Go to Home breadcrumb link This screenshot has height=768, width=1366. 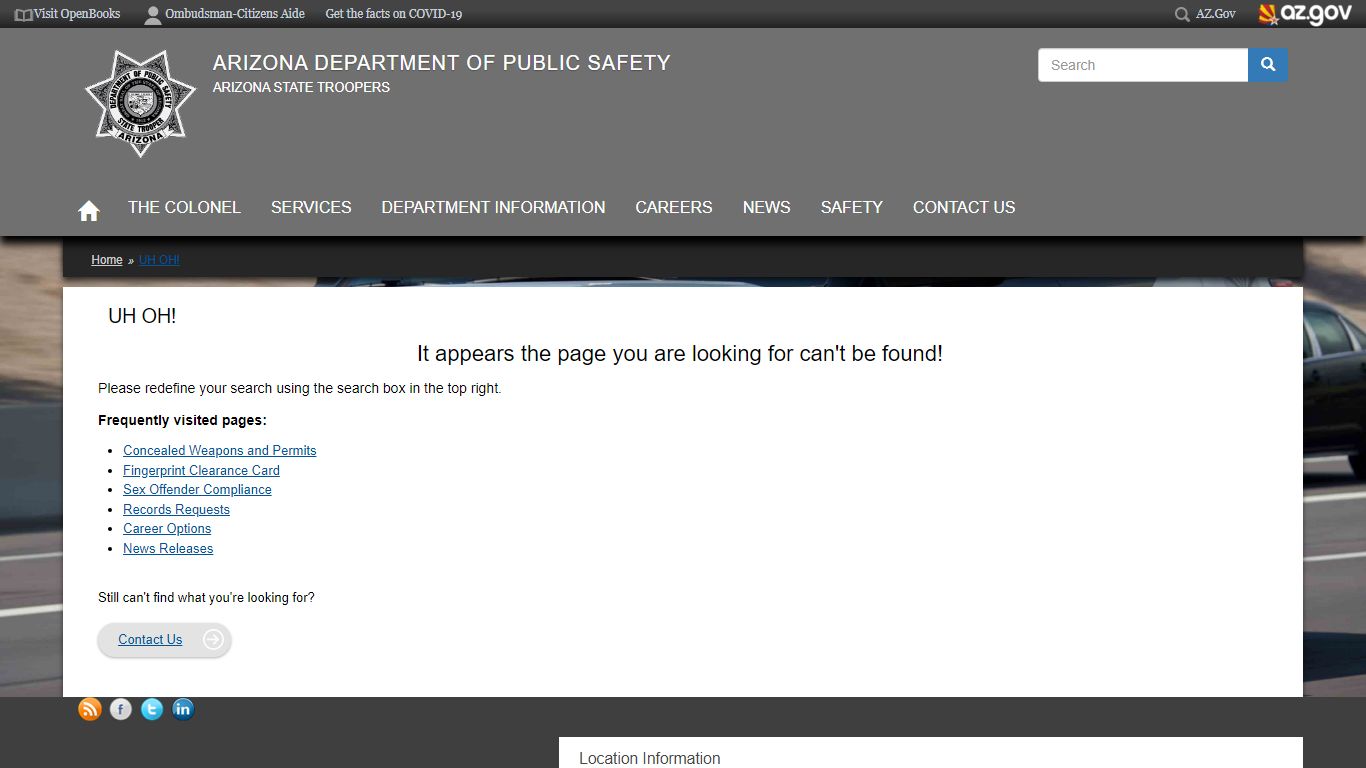tap(107, 260)
